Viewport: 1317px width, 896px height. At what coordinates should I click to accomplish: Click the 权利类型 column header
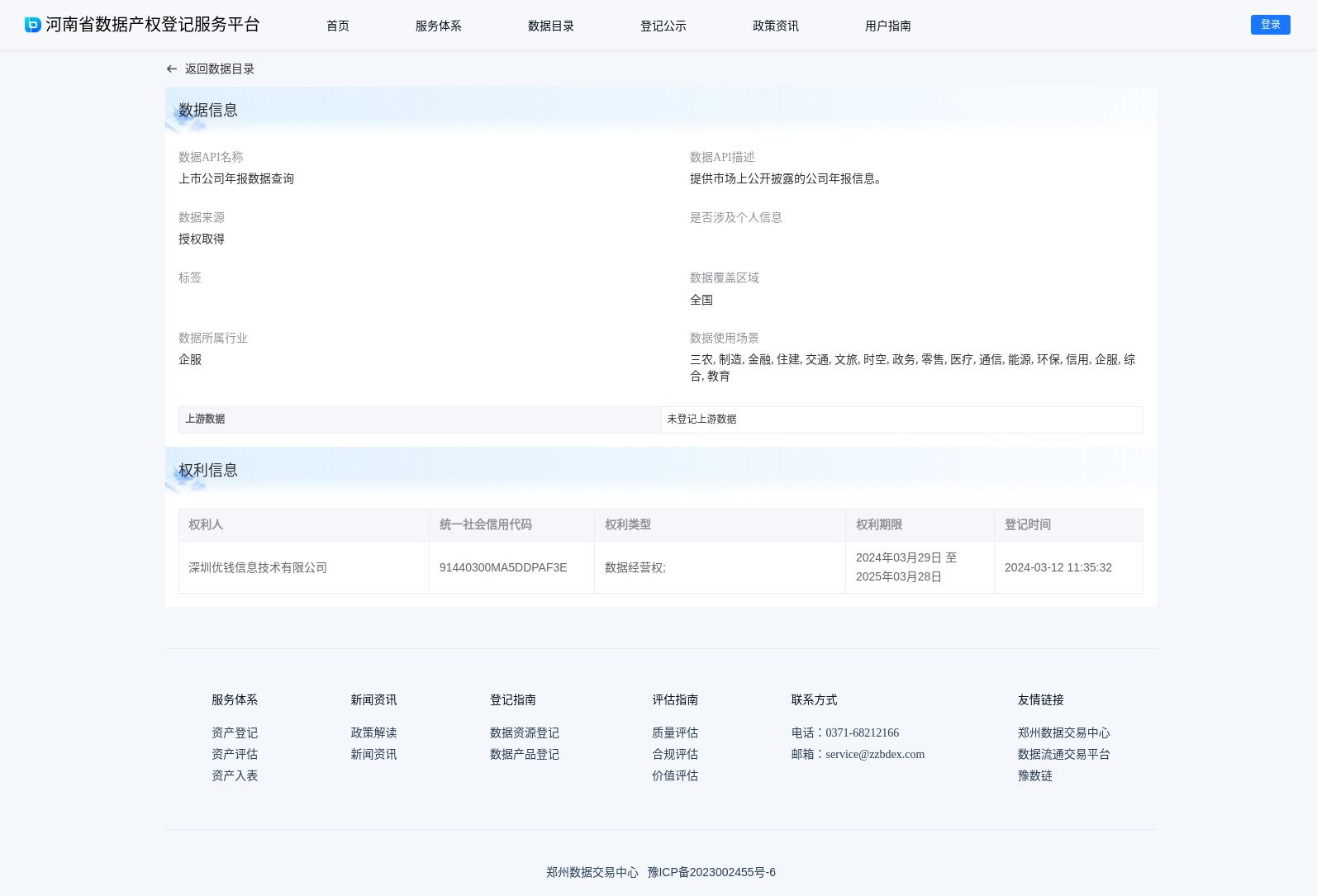coord(720,525)
